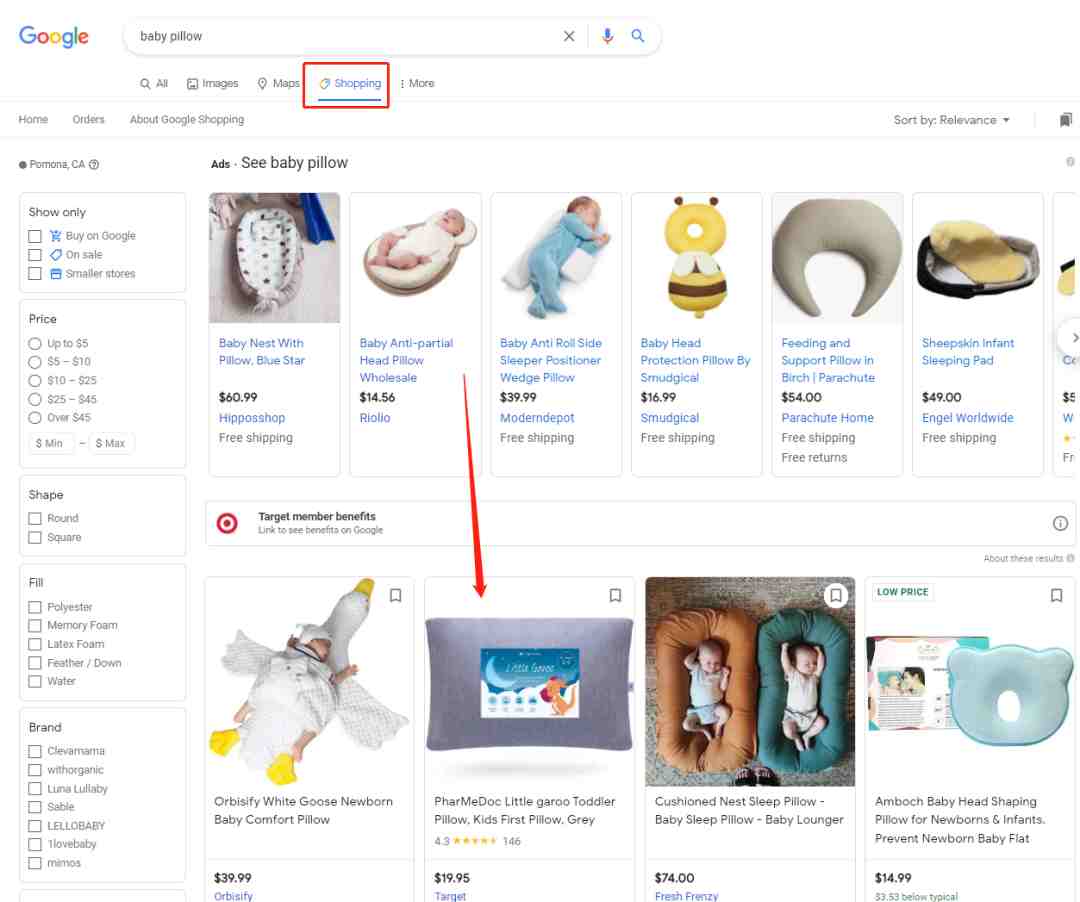Check the Memory Foam fill filter
This screenshot has height=902, width=1080.
(x=35, y=625)
